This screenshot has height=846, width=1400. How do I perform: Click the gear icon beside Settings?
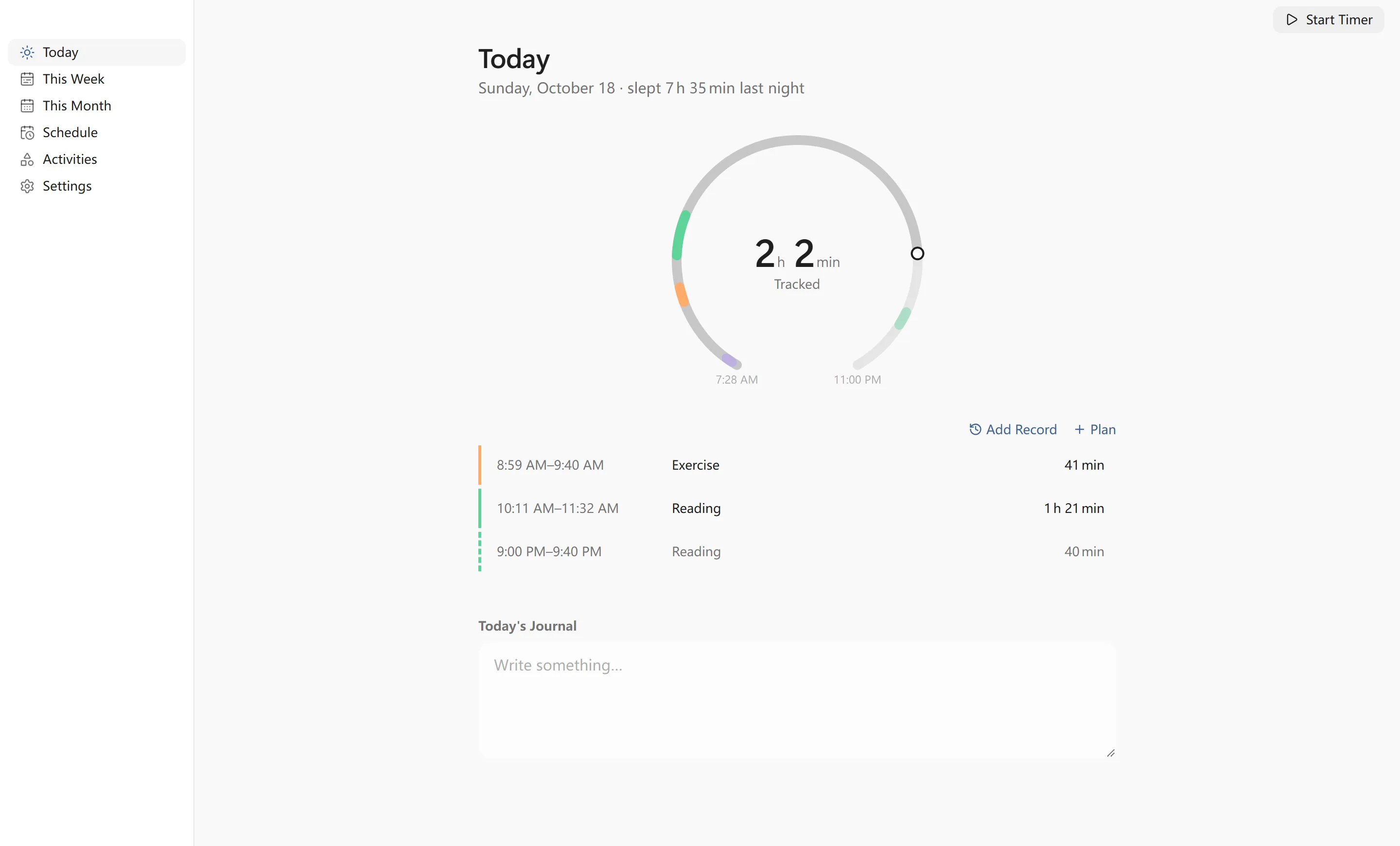(27, 186)
